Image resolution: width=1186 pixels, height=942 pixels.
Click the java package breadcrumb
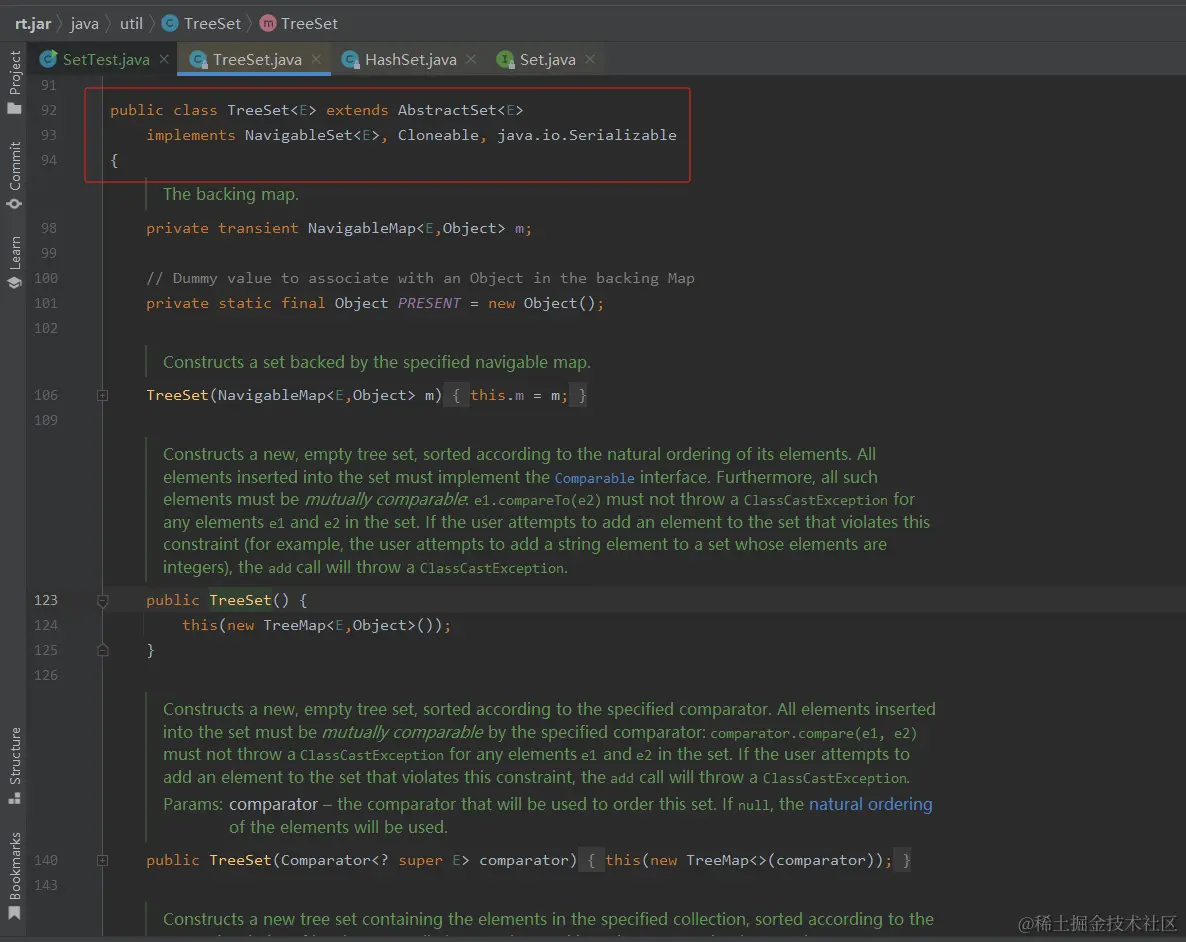(x=84, y=23)
